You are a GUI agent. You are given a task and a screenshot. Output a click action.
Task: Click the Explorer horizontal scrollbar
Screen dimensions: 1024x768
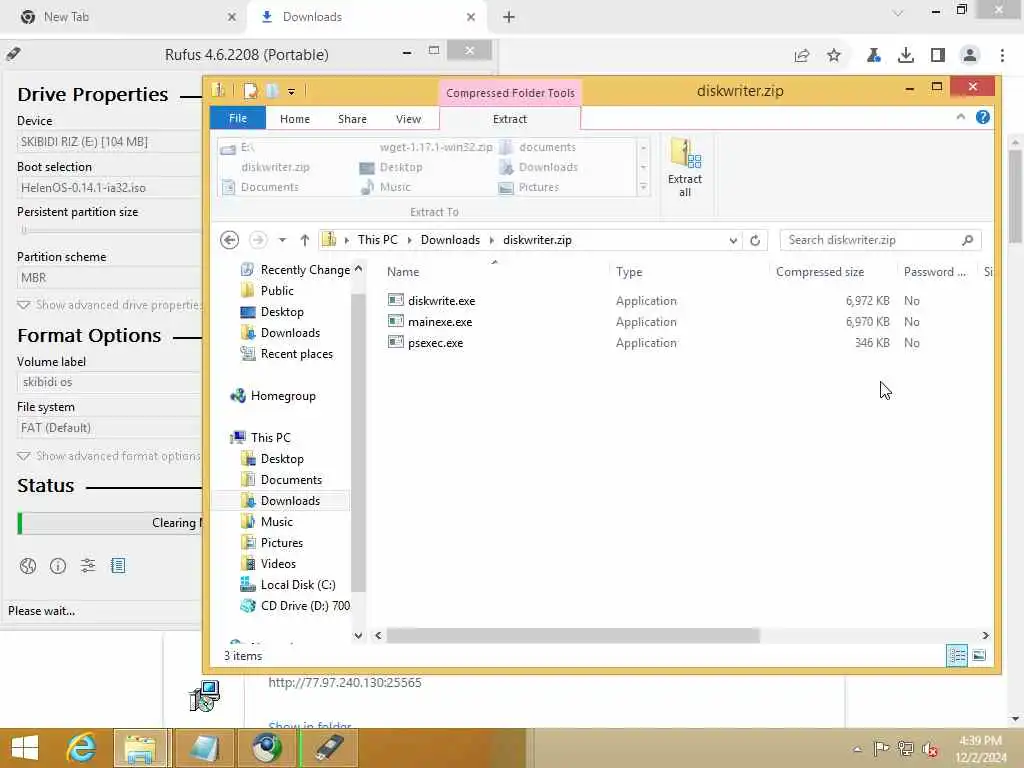(x=573, y=635)
